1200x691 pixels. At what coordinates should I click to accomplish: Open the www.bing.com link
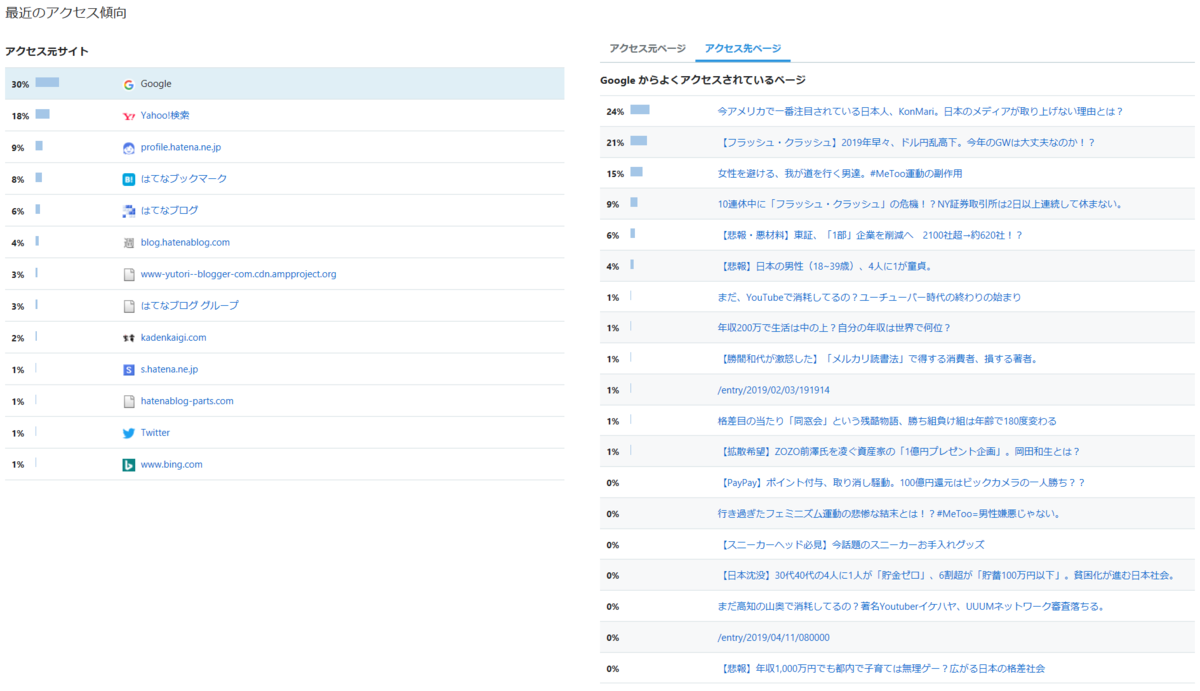coord(172,465)
